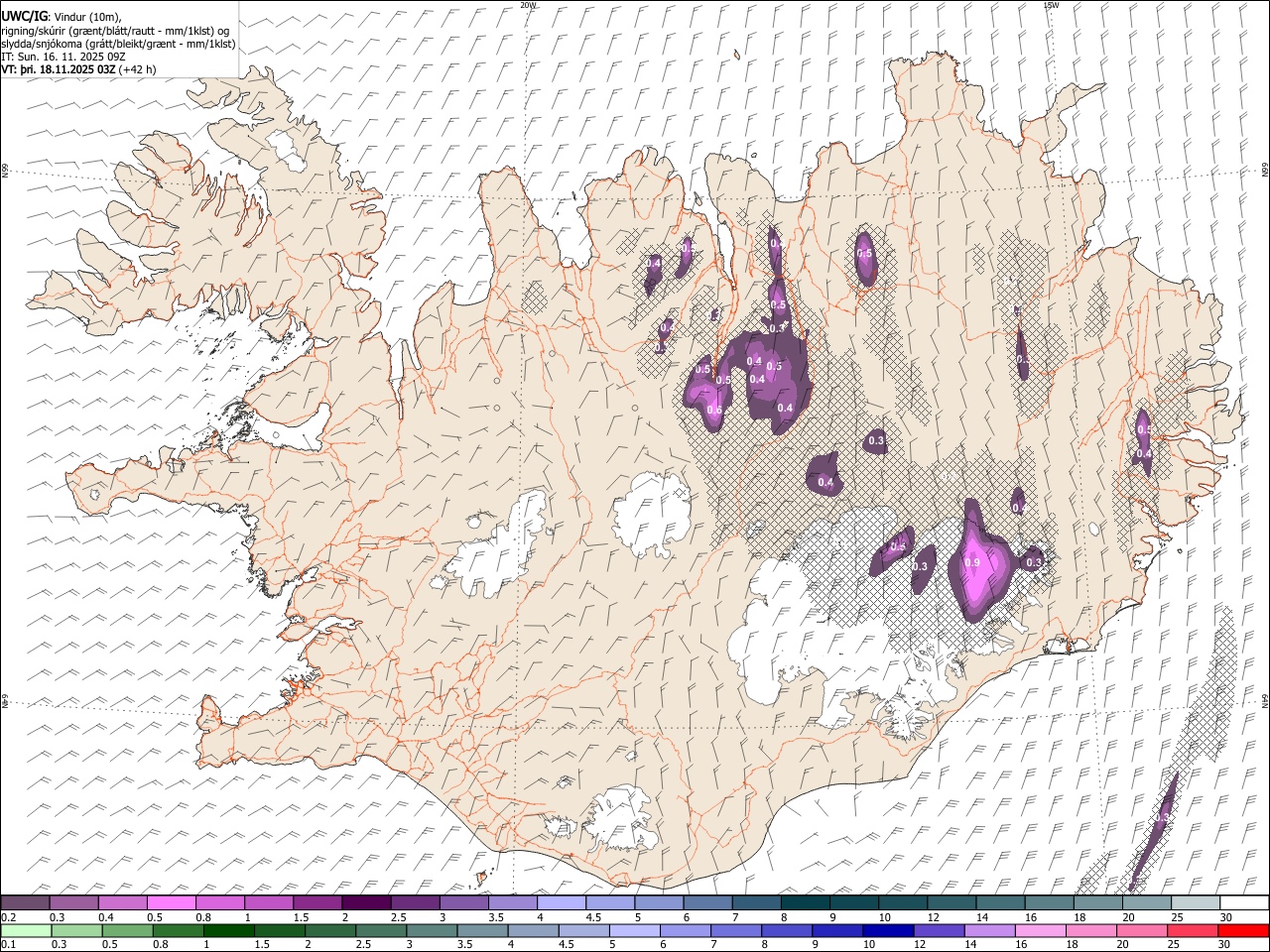Click the white swatch labeled 30, upper scale

pos(1244,902)
